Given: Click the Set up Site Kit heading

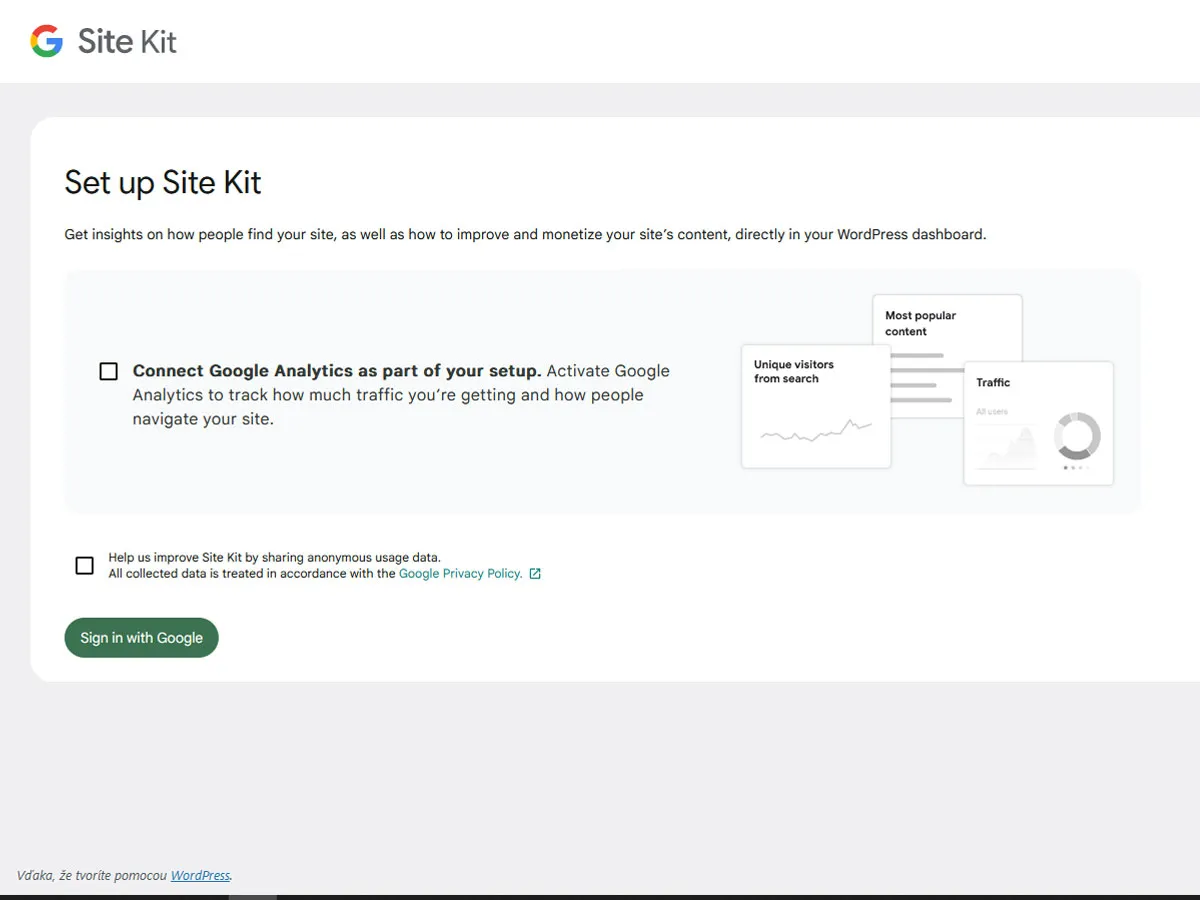Looking at the screenshot, I should (163, 182).
